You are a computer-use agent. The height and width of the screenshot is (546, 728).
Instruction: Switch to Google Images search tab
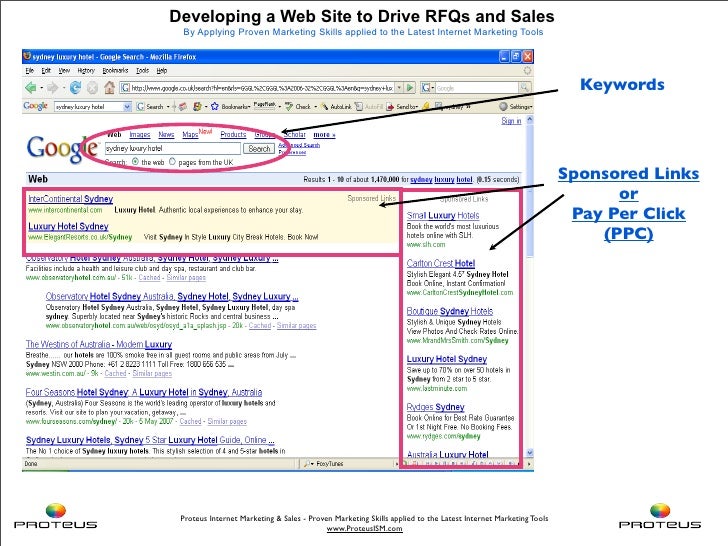(x=140, y=134)
